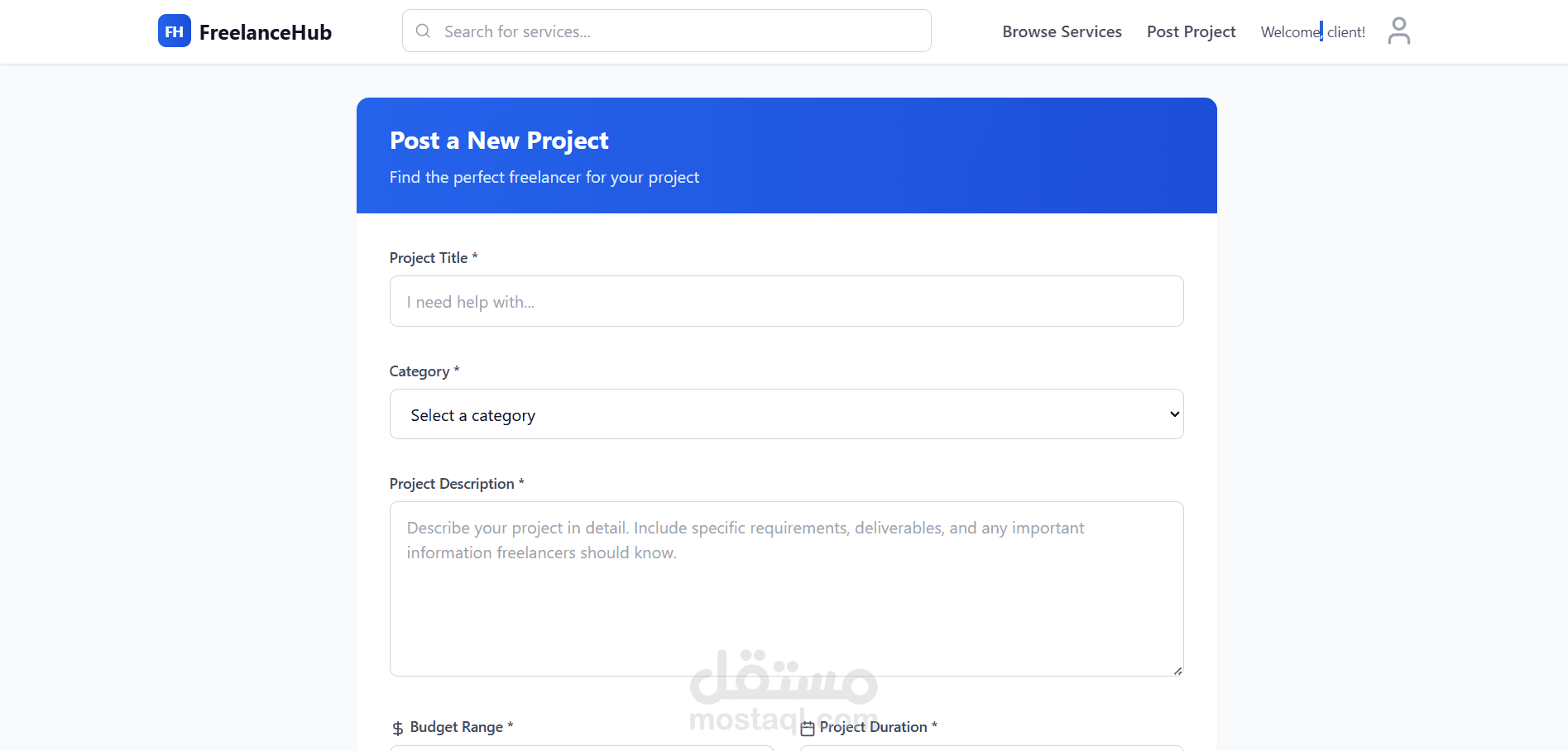The height and width of the screenshot is (751, 1568).
Task: Click the Post a New Project heading
Action: click(499, 141)
